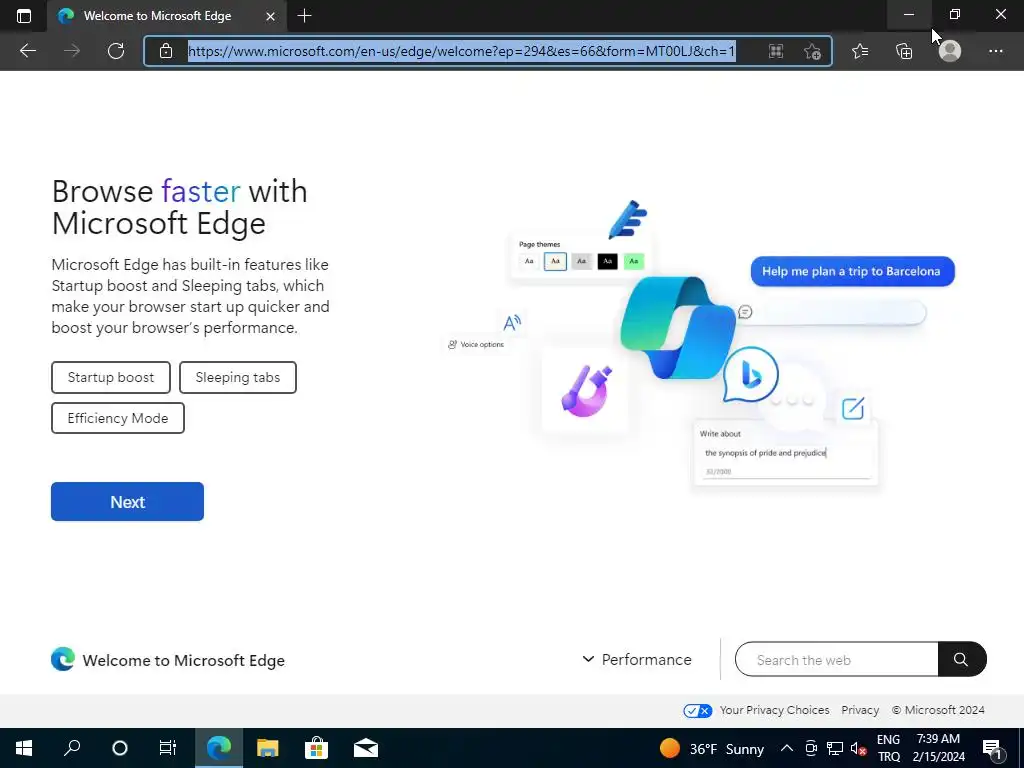Open File Explorer from taskbar
The width and height of the screenshot is (1024, 768).
pos(268,748)
